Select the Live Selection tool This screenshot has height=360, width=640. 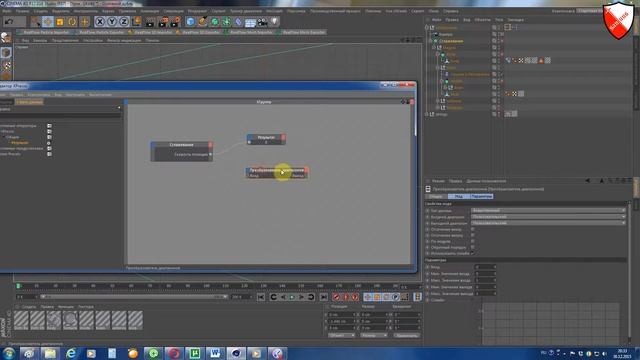click(x=36, y=21)
